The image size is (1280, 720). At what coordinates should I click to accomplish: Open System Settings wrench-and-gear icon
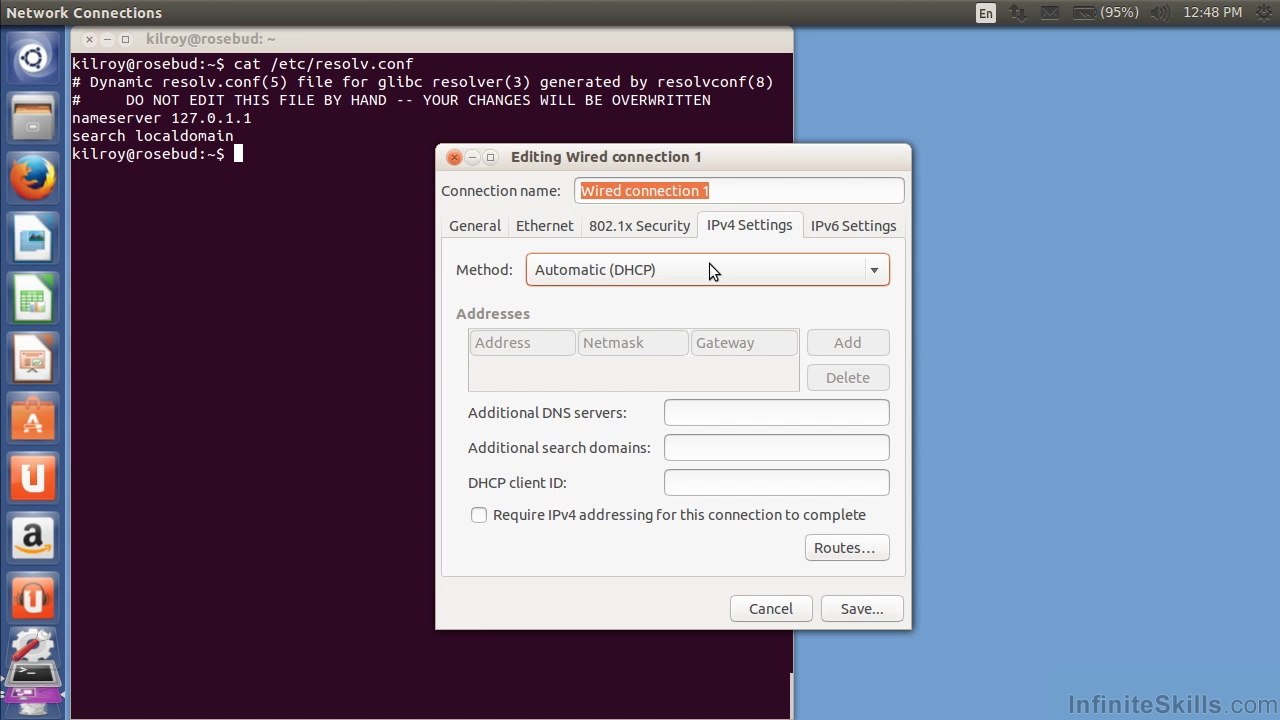coord(33,647)
